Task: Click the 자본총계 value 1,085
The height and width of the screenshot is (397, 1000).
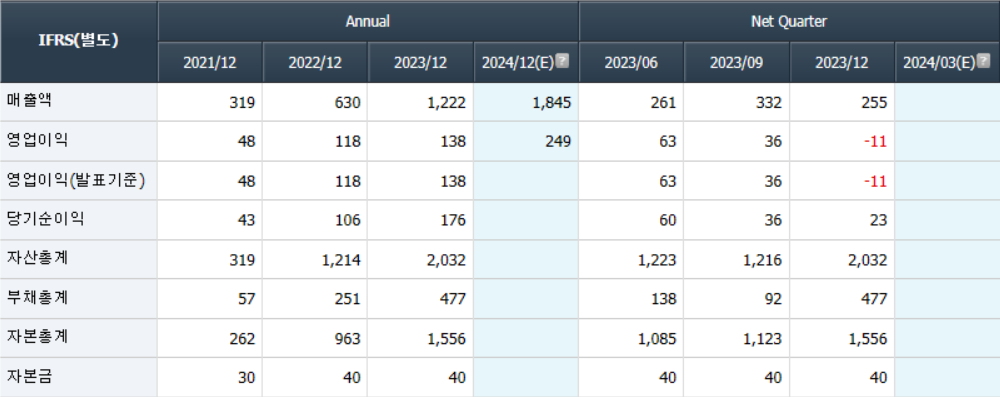Action: coord(658,338)
